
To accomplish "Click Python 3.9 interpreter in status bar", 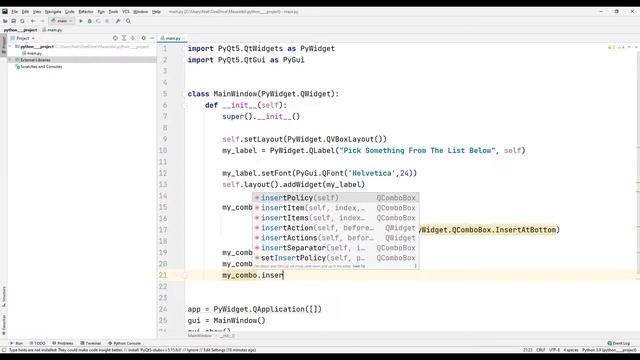I will pos(609,350).
